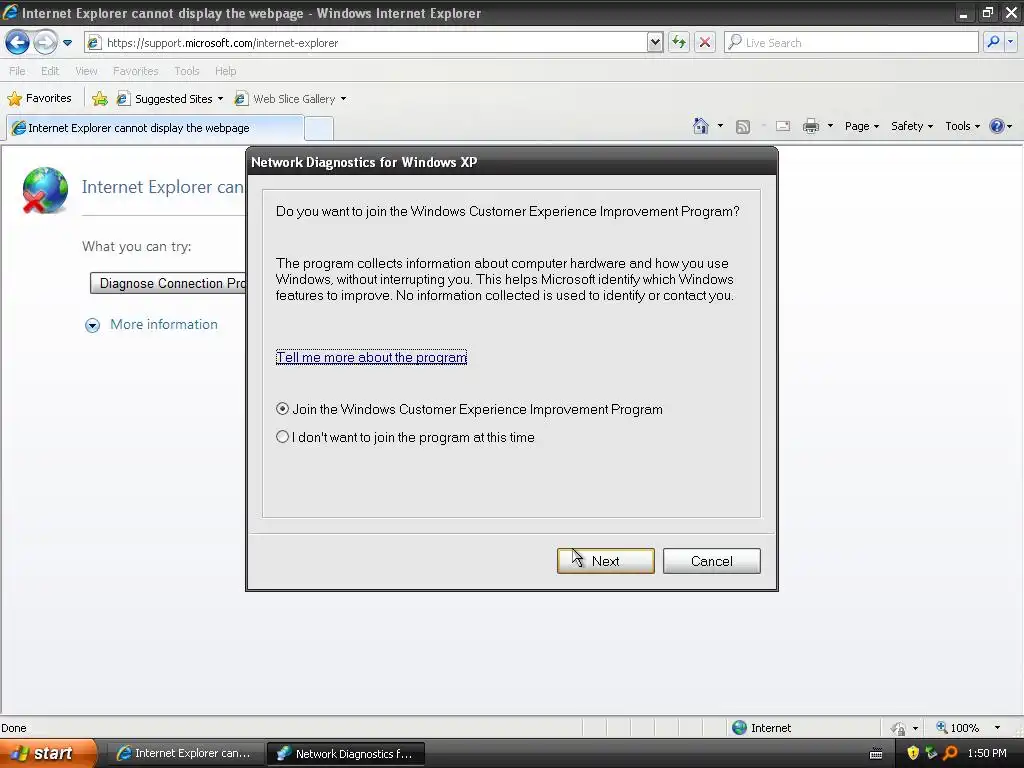Click the page icon beside the URL
The image size is (1024, 768).
pos(94,42)
